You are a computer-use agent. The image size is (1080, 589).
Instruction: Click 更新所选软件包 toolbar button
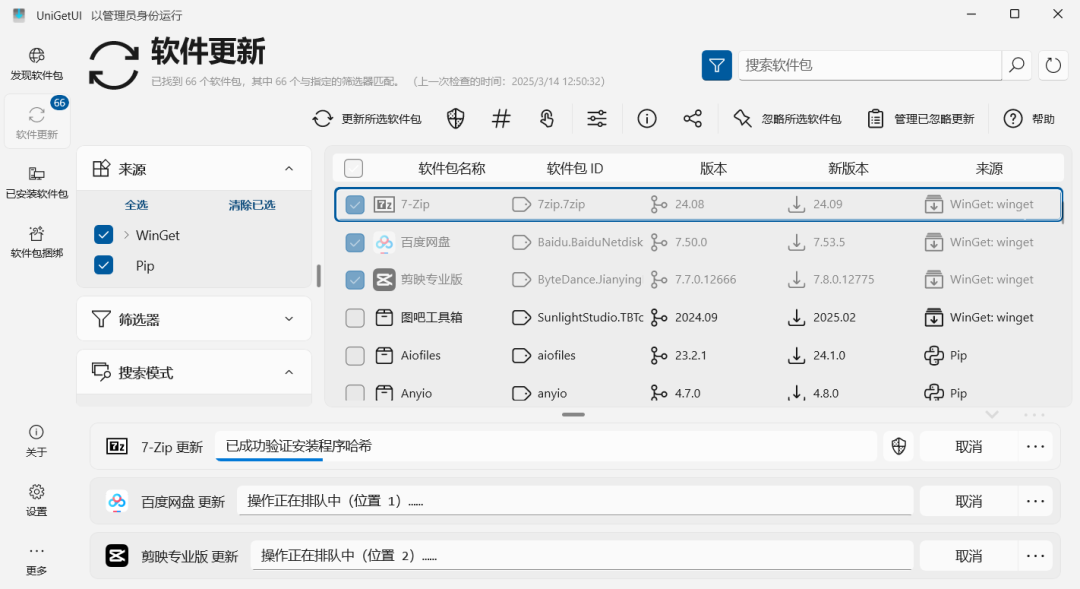367,118
